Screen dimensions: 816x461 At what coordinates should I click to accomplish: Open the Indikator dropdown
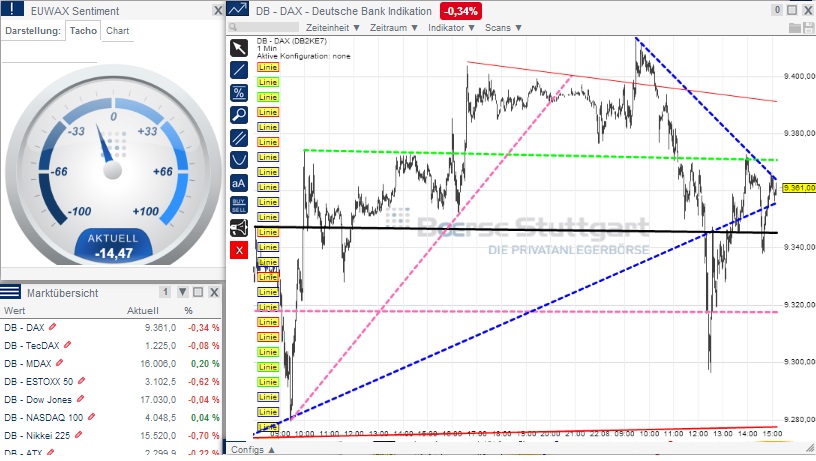coord(451,28)
